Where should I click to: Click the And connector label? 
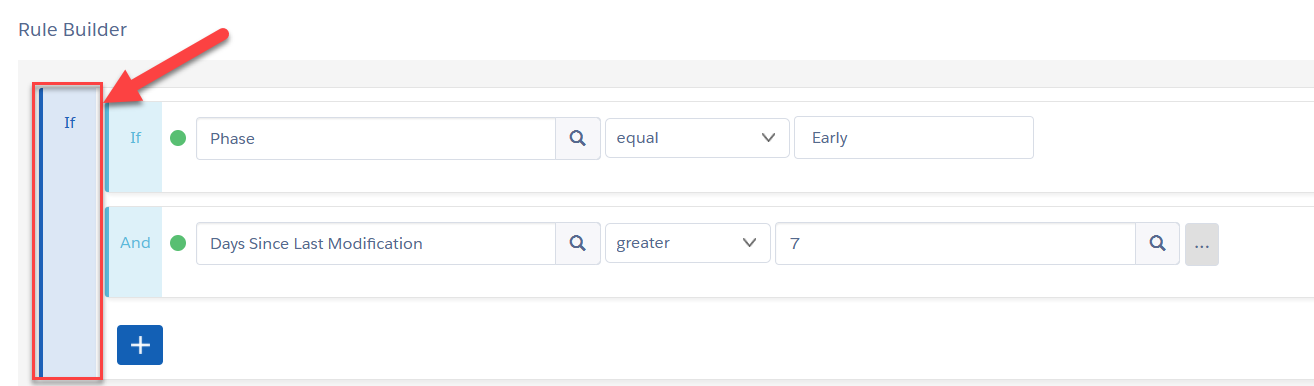point(136,242)
